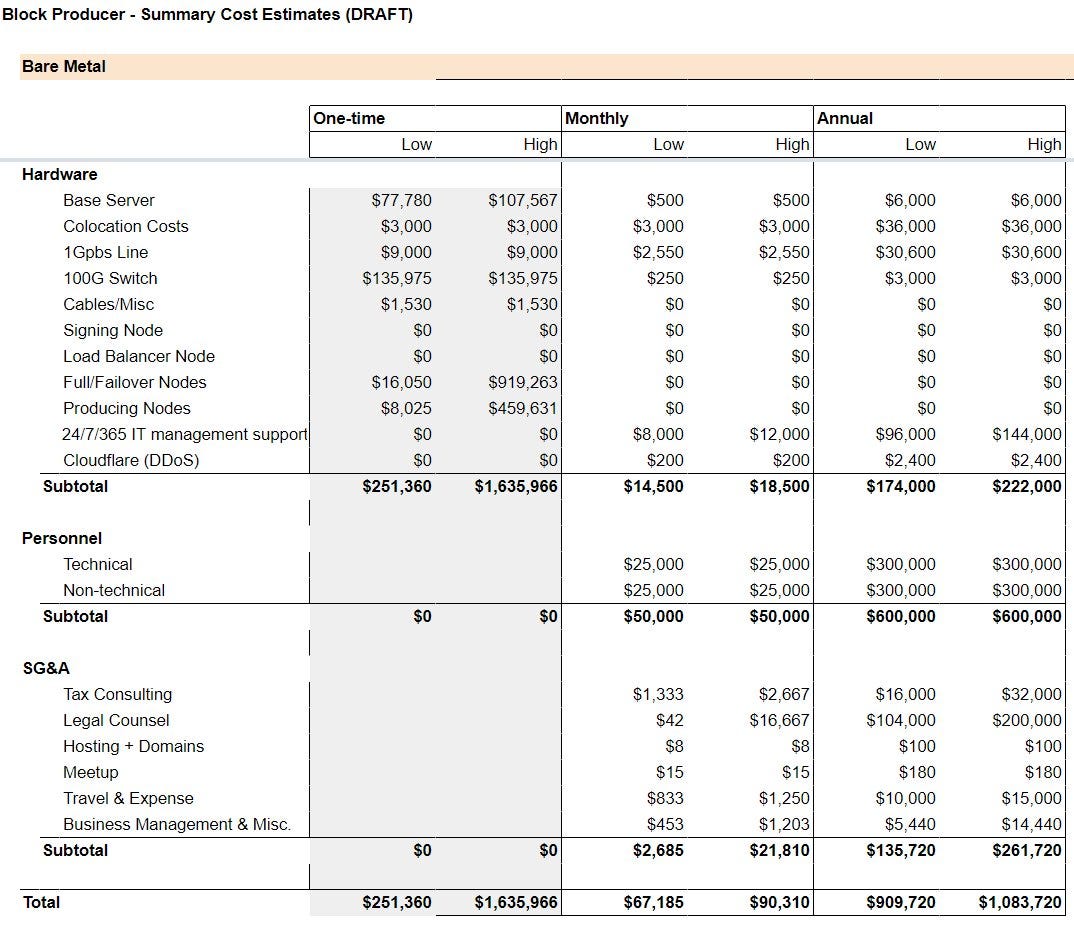
Task: Click the $1,333 Tax Consulting cell
Action: (x=658, y=694)
